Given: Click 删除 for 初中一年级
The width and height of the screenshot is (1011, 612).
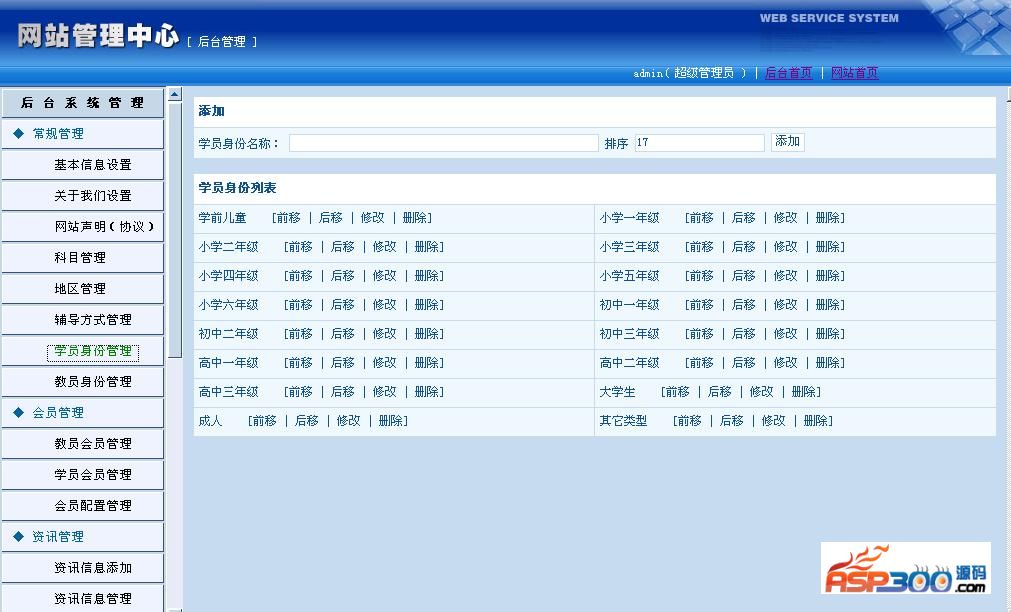Looking at the screenshot, I should tap(828, 305).
